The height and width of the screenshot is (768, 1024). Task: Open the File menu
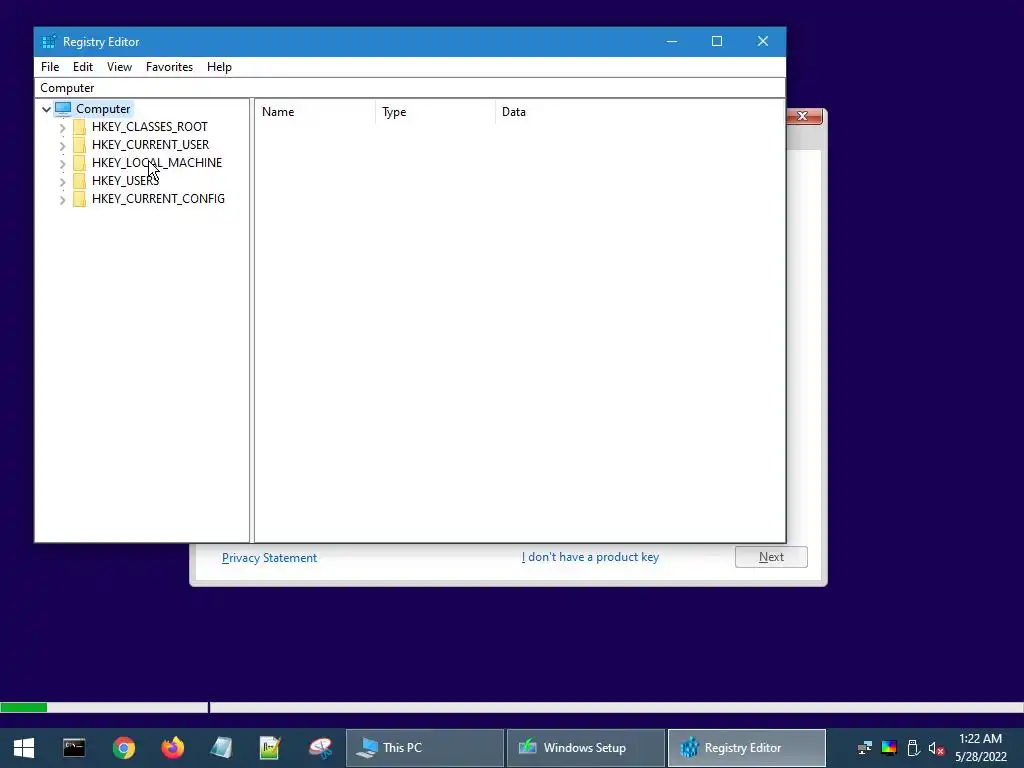click(50, 67)
